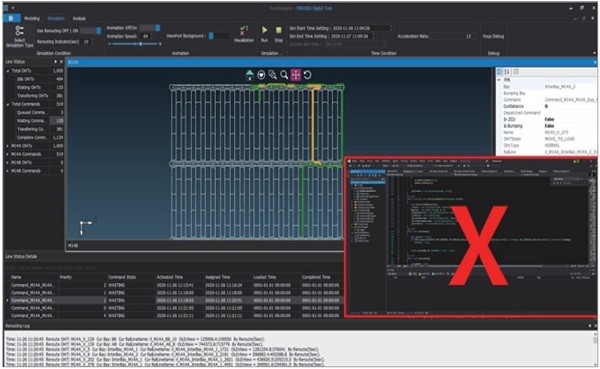Open the Visualization options icon

tap(243, 33)
